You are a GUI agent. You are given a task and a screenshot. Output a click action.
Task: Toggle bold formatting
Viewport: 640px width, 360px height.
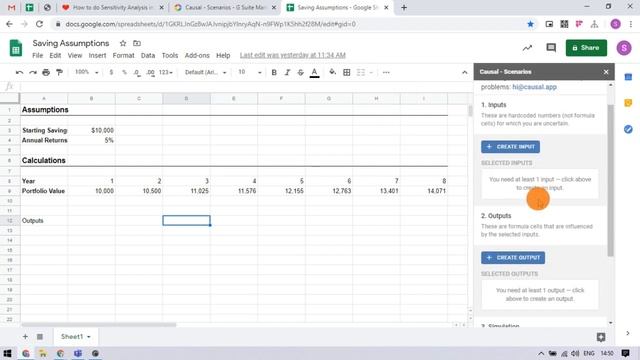coord(274,72)
